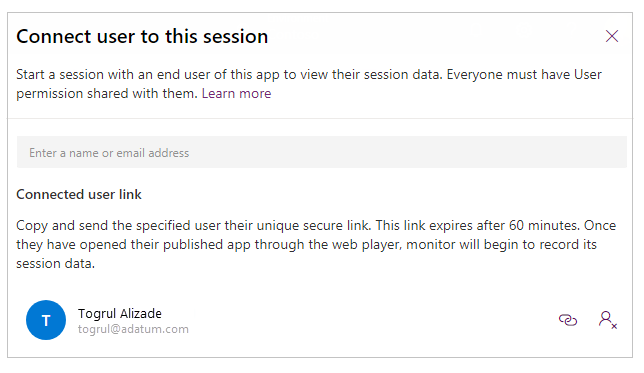This screenshot has width=644, height=373.
Task: Open the Learn more link
Action: pyautogui.click(x=237, y=94)
